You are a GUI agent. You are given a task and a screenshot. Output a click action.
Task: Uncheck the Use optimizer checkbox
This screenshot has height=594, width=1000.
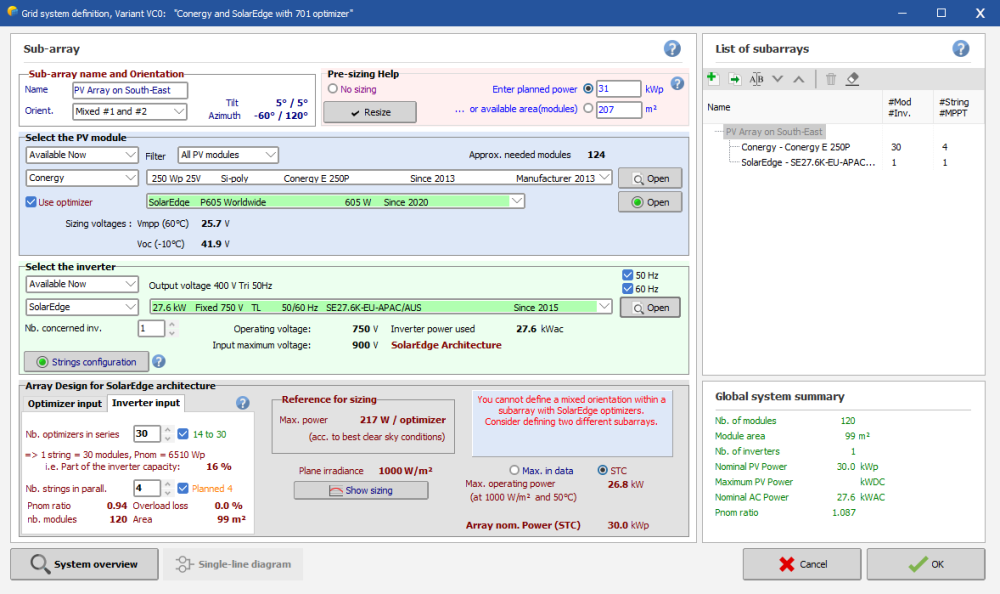pos(31,202)
